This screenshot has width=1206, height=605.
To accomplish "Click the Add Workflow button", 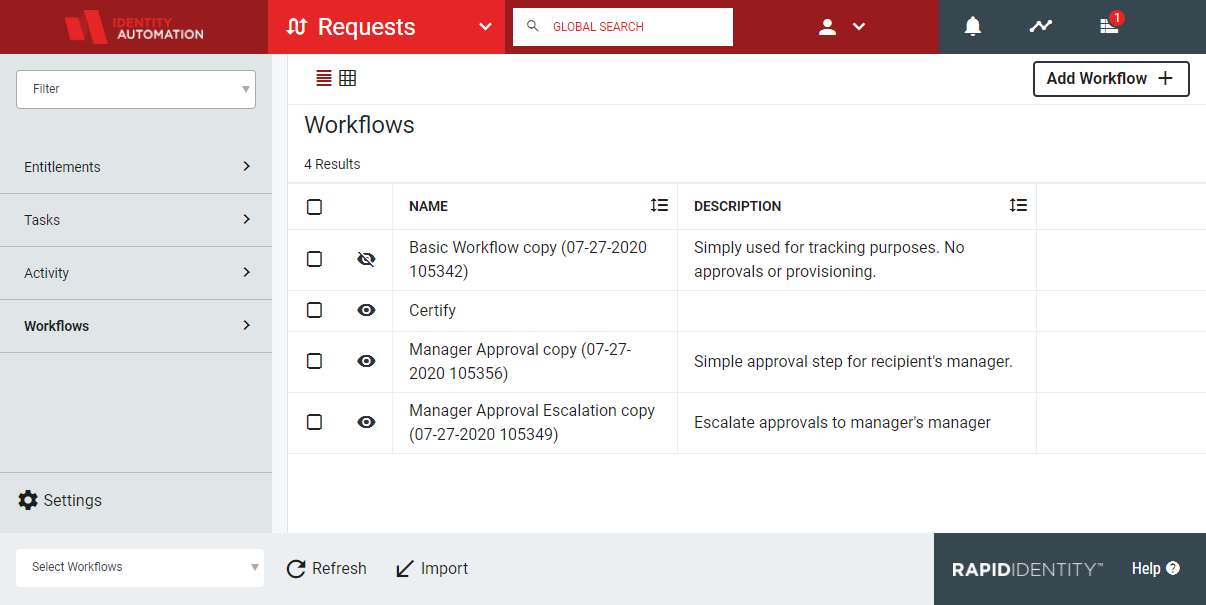I will tap(1110, 79).
